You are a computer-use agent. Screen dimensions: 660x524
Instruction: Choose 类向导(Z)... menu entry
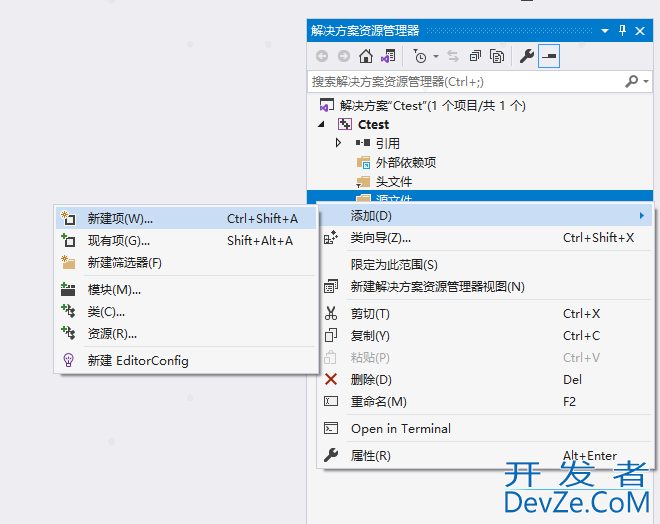(x=485, y=238)
